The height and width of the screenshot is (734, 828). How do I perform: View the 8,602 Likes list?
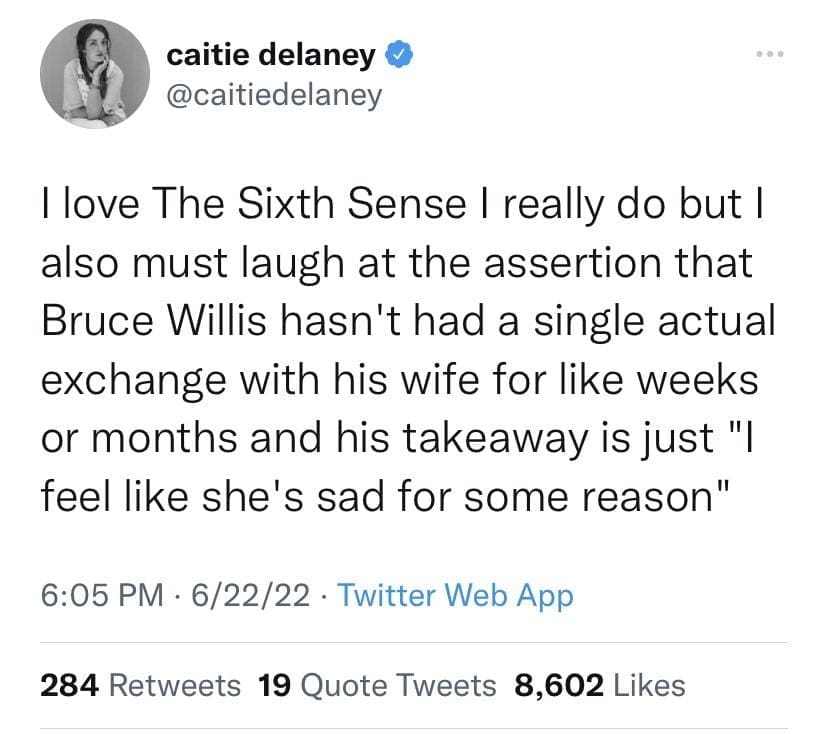tap(599, 685)
